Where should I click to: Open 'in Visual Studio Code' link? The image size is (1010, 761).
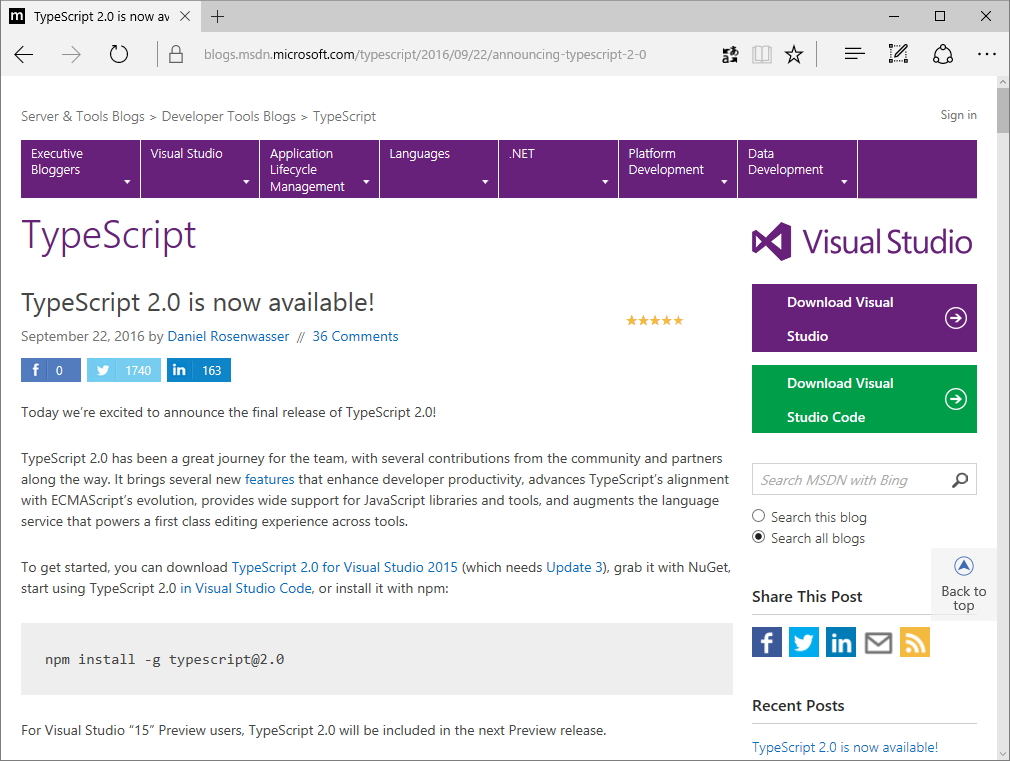(x=246, y=588)
